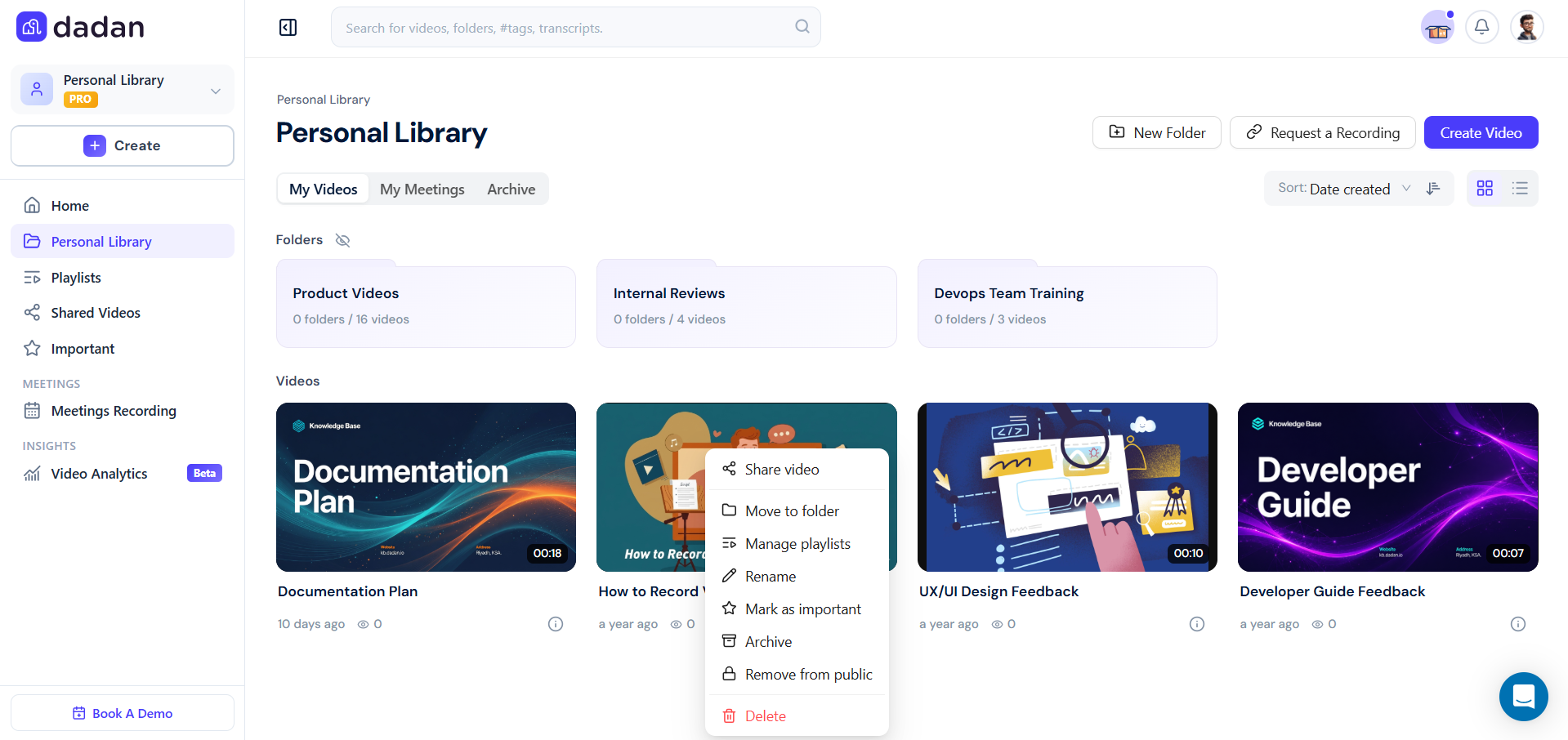The width and height of the screenshot is (1568, 740).
Task: Click the Documentation Plan title
Action: 347,591
